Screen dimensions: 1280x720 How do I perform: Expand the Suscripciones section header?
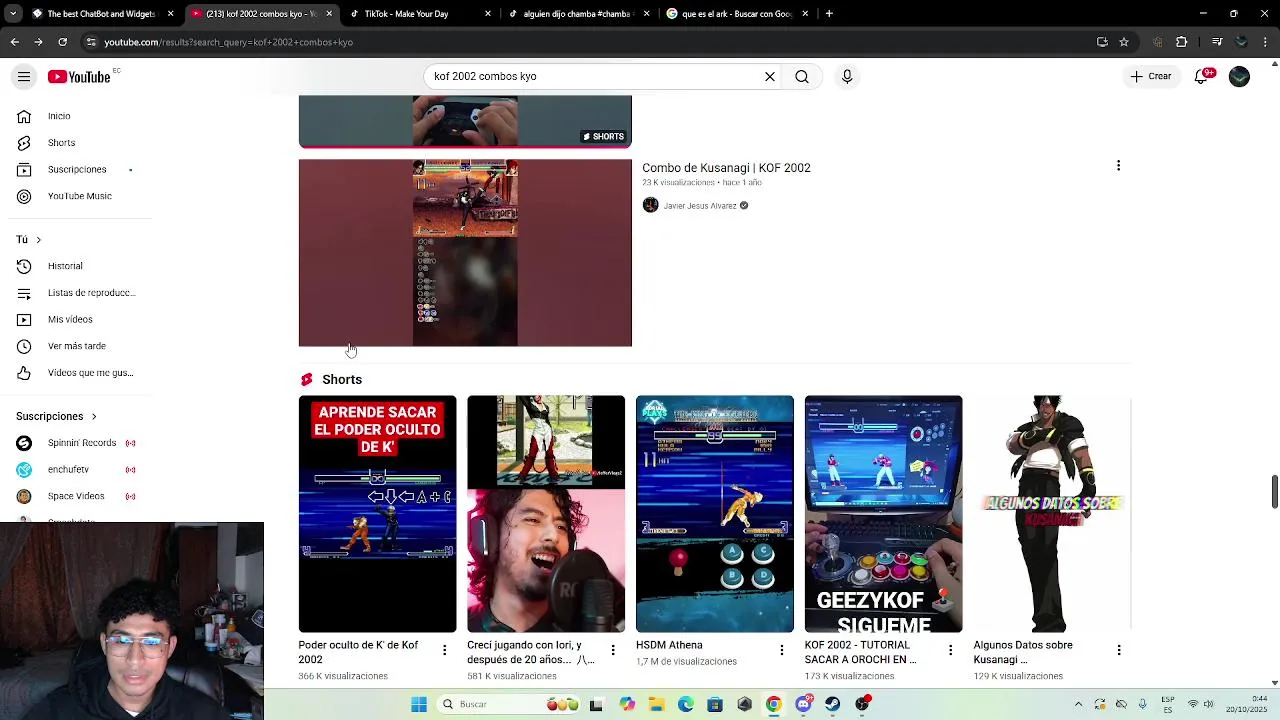[56, 416]
